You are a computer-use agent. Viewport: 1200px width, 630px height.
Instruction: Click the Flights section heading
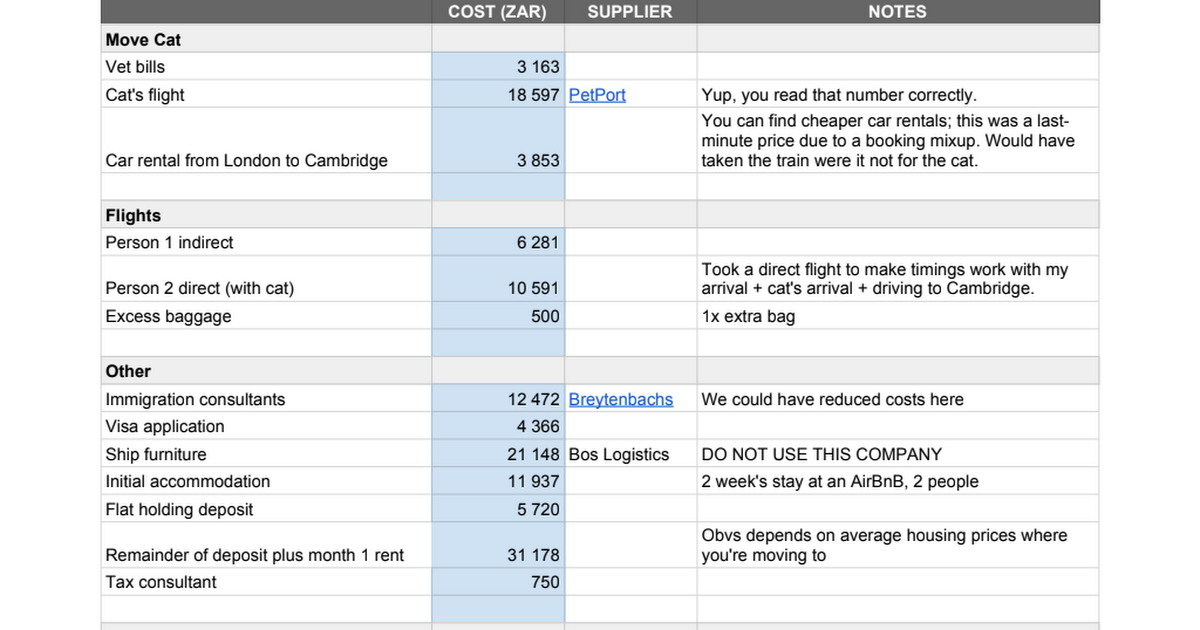click(133, 215)
